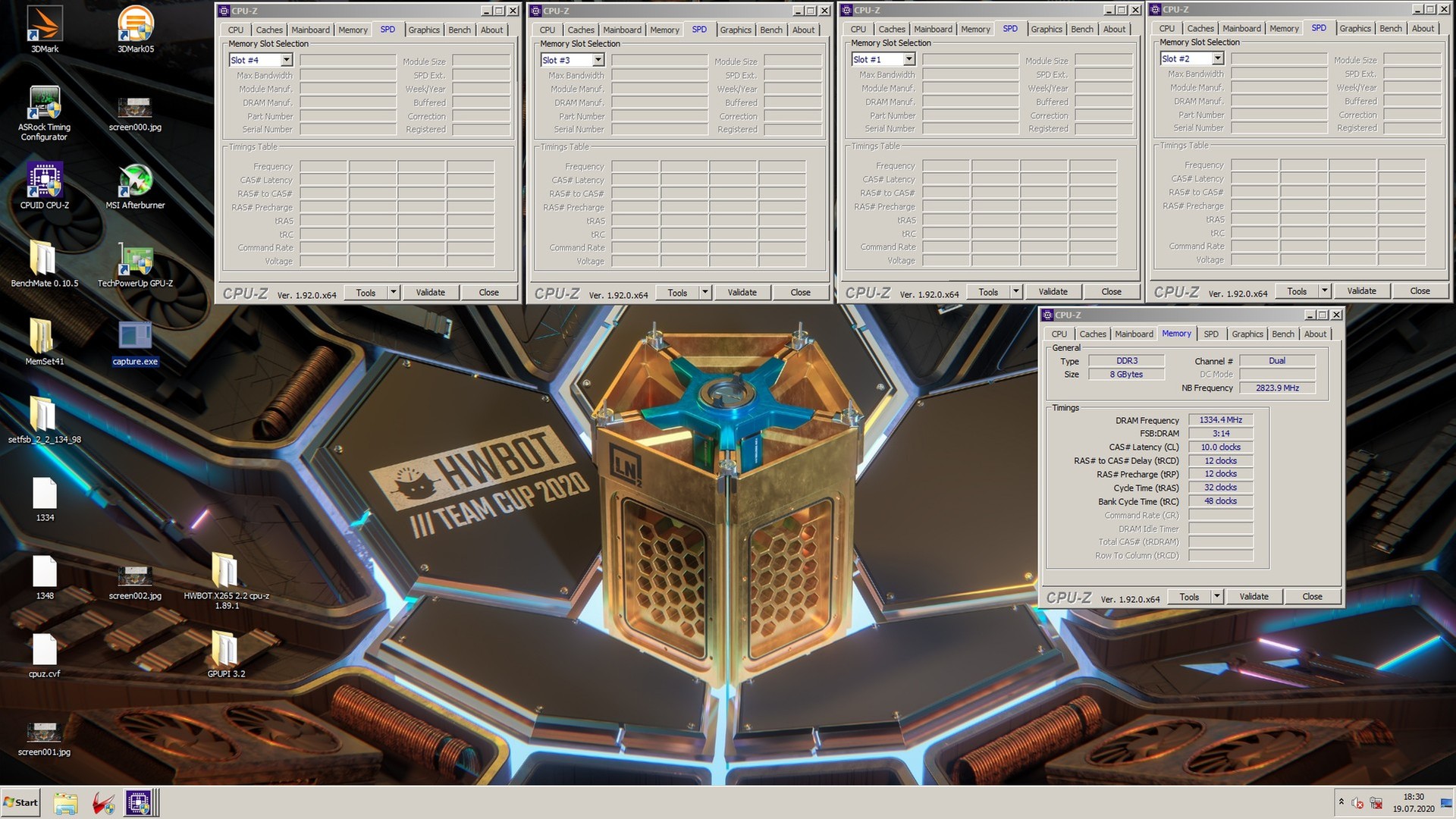The image size is (1456, 819).
Task: Select the file named 1334
Action: point(45,499)
